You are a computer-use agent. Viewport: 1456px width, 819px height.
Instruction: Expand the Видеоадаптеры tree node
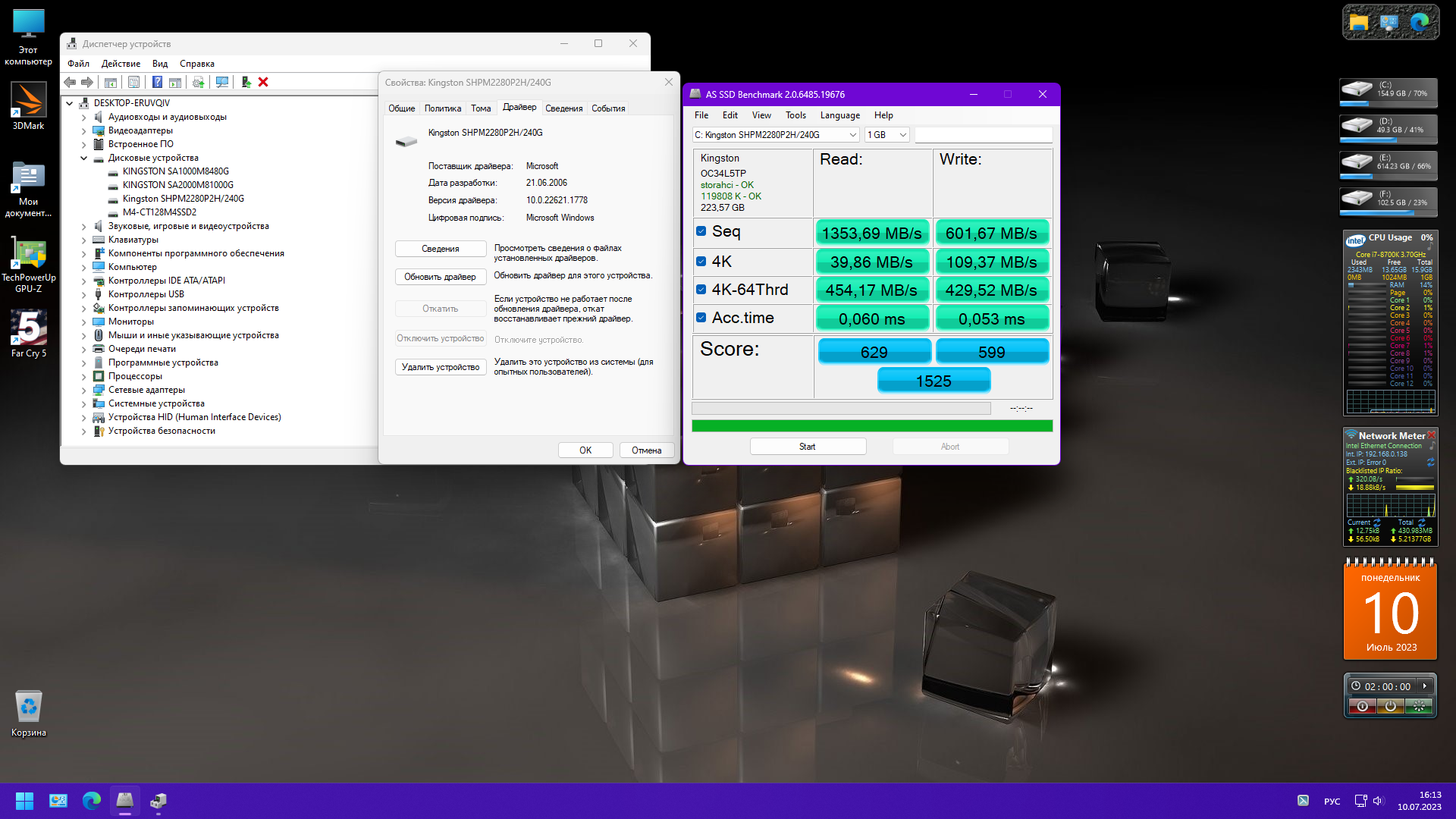tap(84, 130)
